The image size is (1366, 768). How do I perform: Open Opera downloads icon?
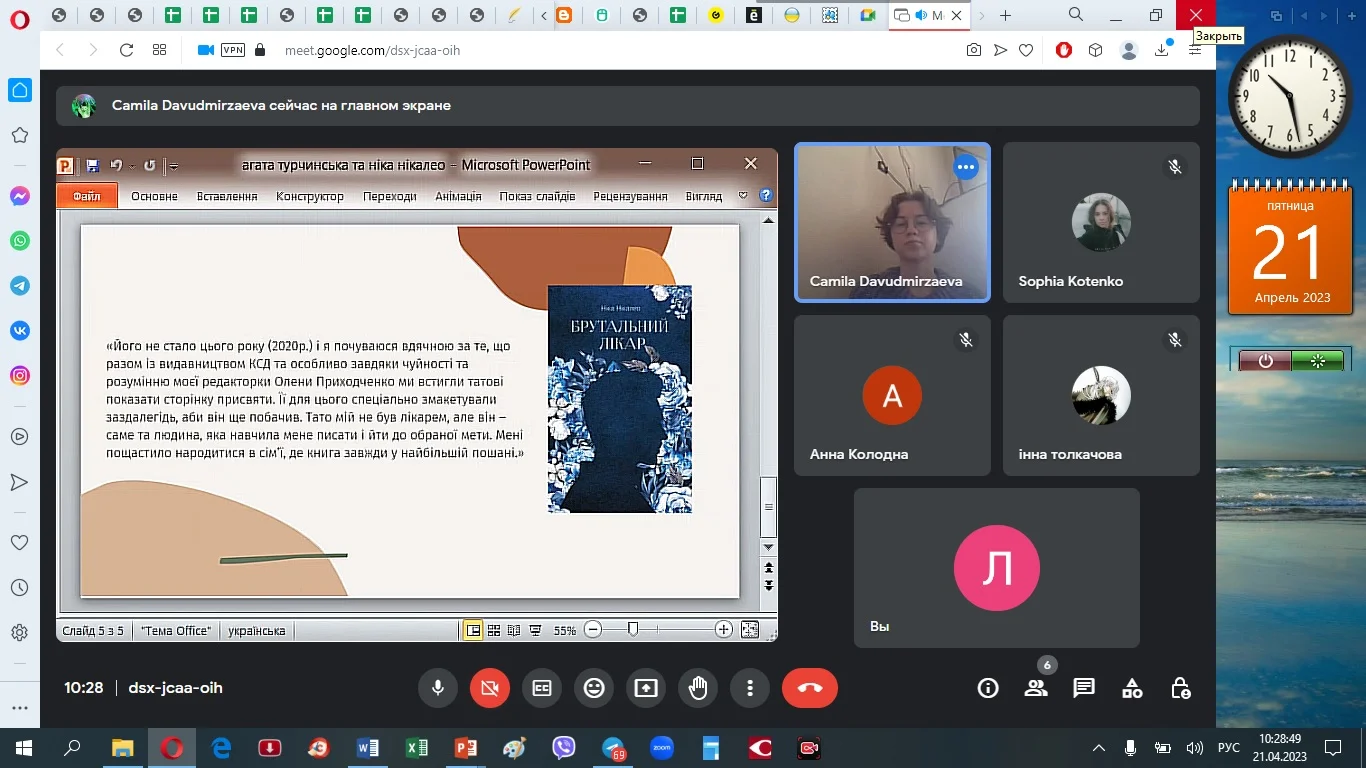1162,50
